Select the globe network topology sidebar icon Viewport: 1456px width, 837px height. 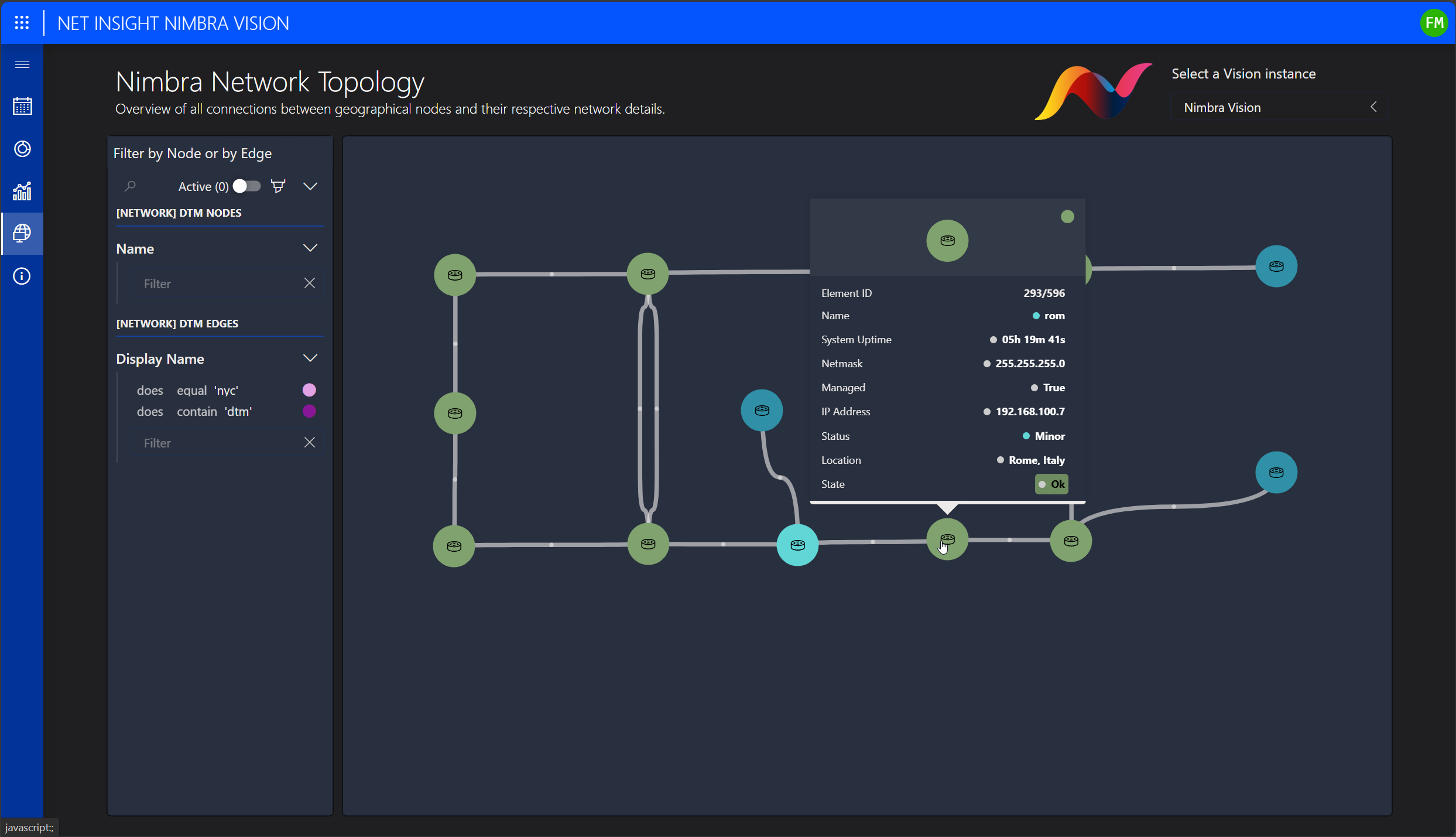click(x=22, y=233)
